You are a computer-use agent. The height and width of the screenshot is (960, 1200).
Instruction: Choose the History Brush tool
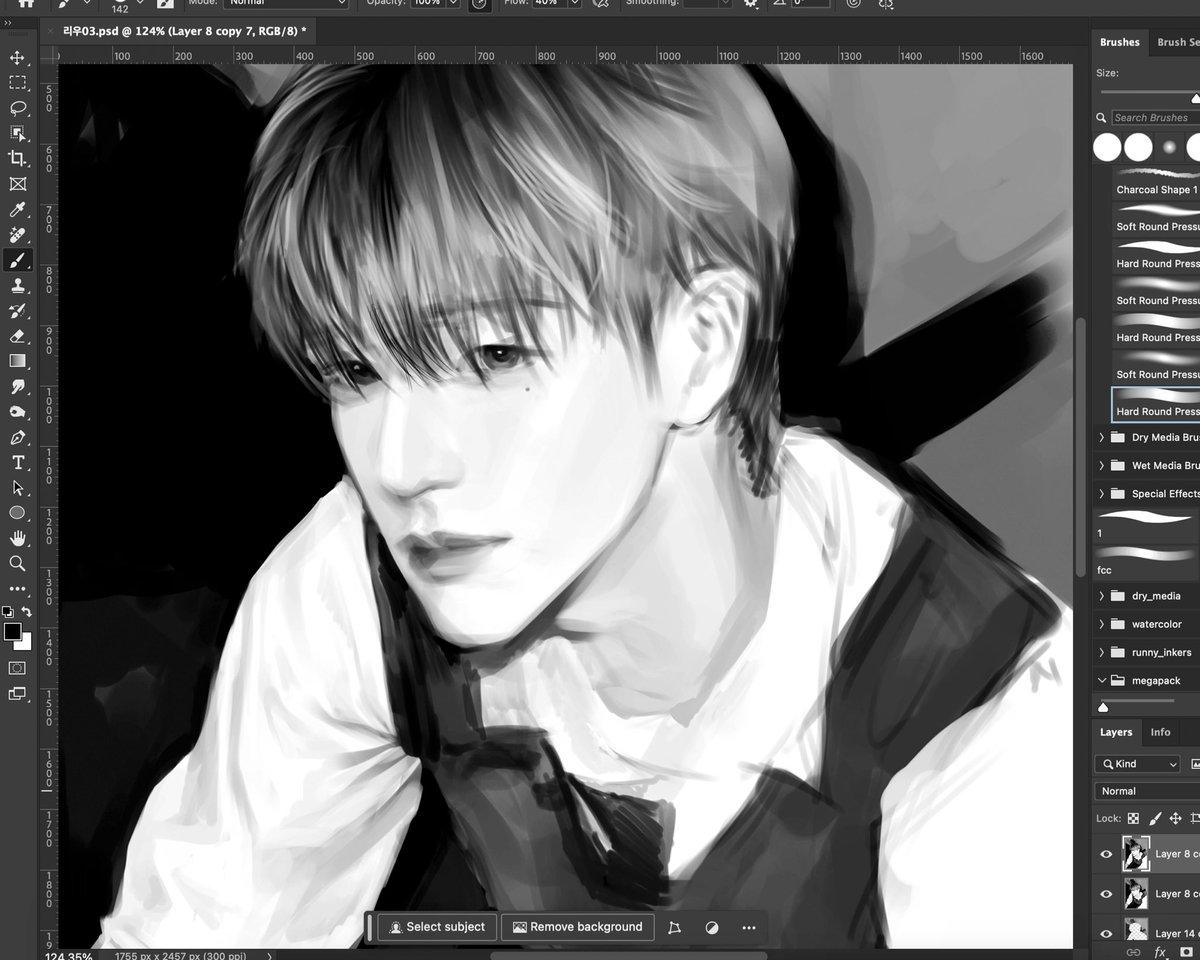[17, 311]
